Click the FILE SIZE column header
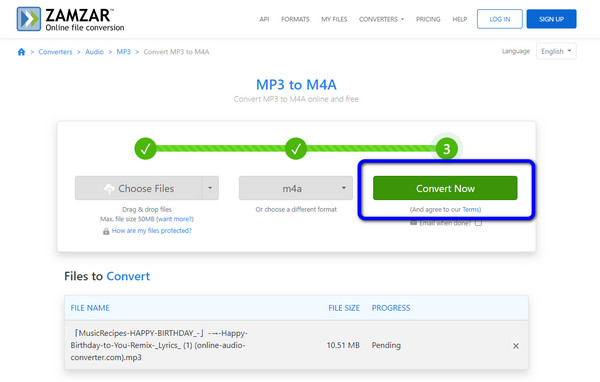Viewport: 600px width, 382px height. tap(344, 308)
